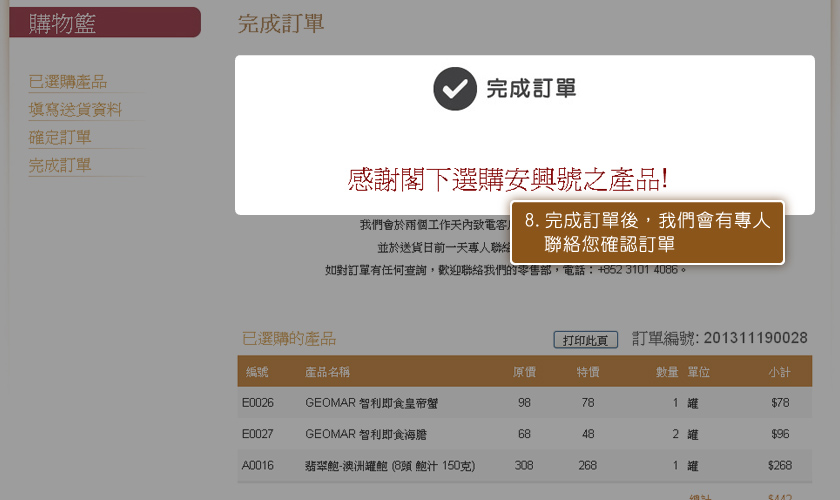Click the thank-you message in the dialog

(x=507, y=180)
